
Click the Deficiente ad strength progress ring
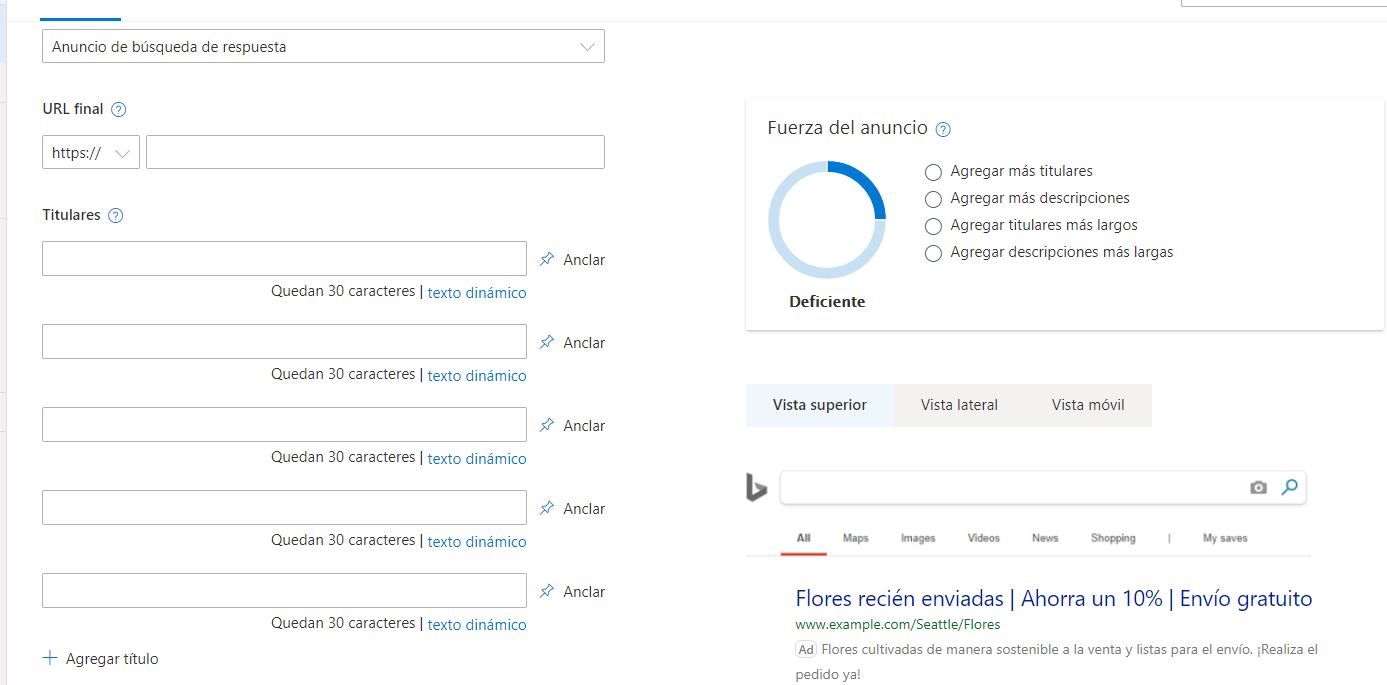click(x=827, y=218)
